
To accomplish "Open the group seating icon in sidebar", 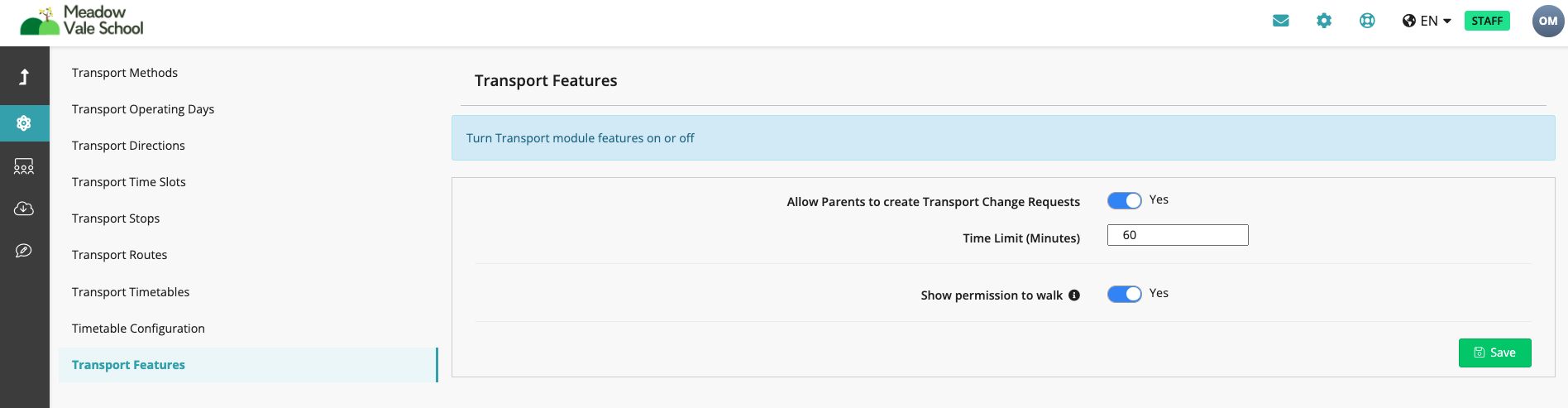I will [x=24, y=166].
